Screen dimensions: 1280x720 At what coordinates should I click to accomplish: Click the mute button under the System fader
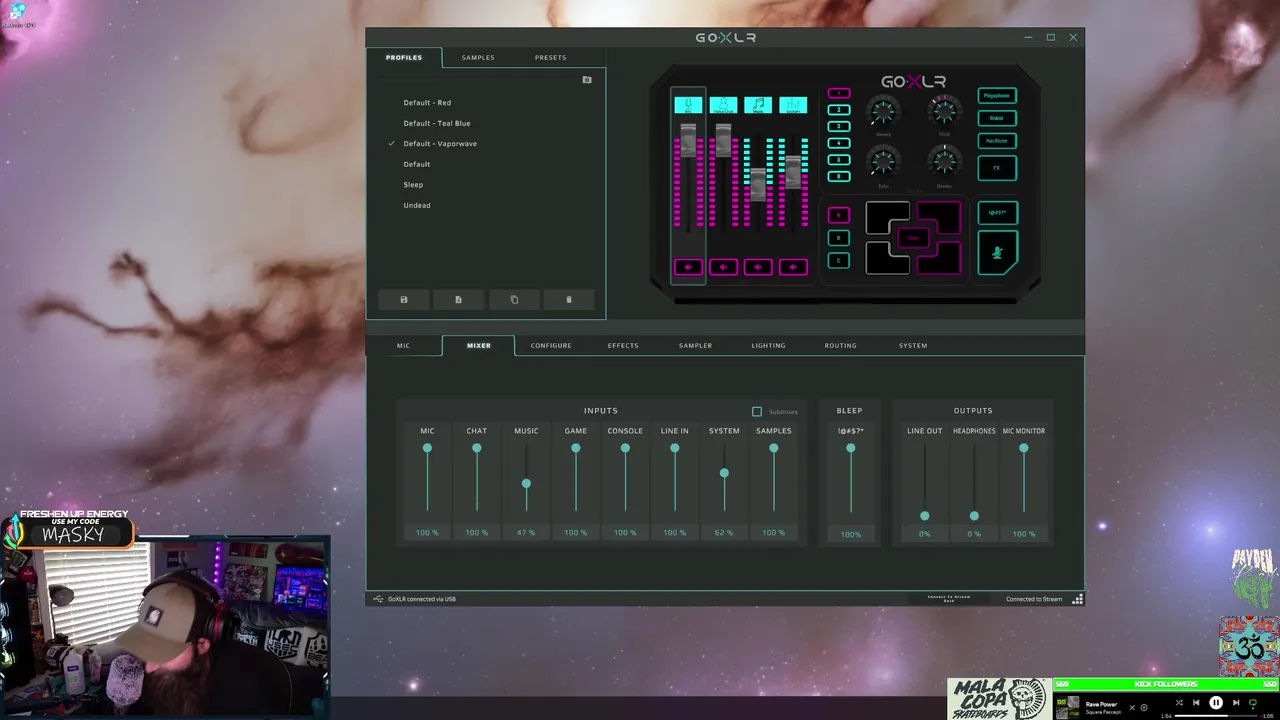[793, 267]
